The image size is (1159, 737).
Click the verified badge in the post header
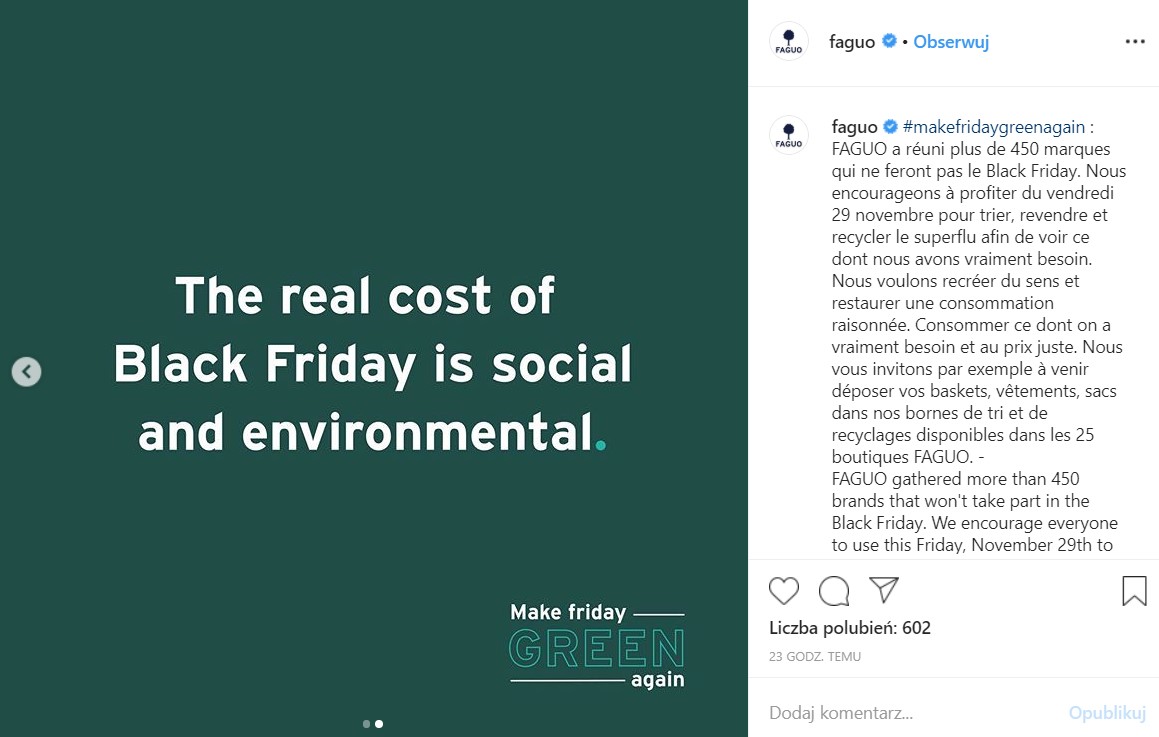point(889,42)
